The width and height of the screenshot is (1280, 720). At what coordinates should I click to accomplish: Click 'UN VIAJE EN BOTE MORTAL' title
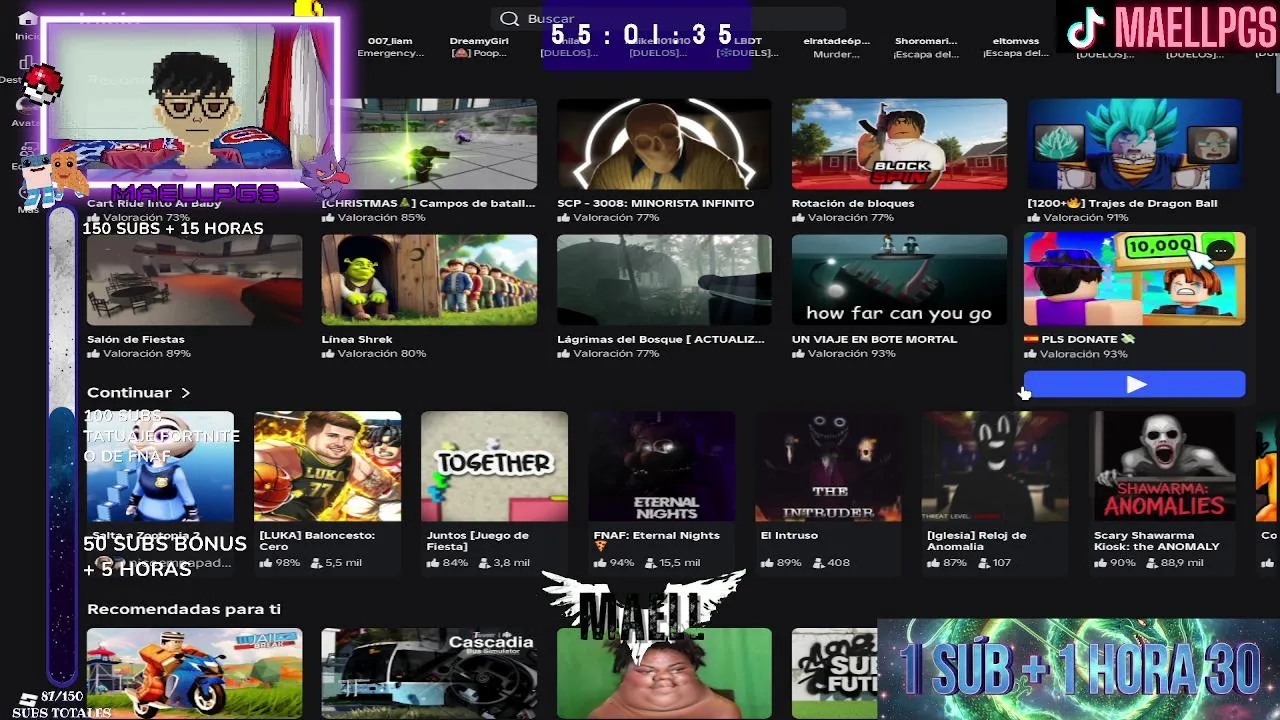point(875,339)
